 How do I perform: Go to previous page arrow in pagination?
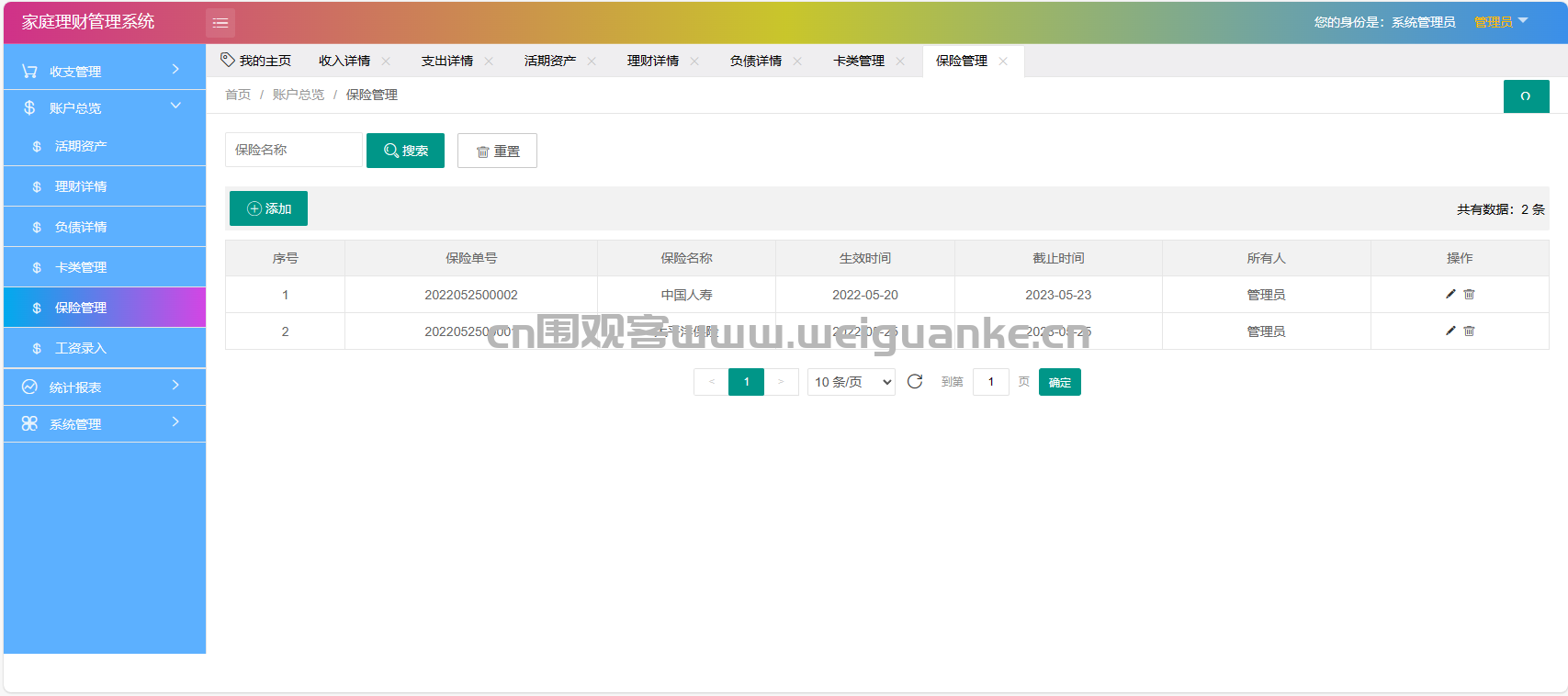[711, 382]
